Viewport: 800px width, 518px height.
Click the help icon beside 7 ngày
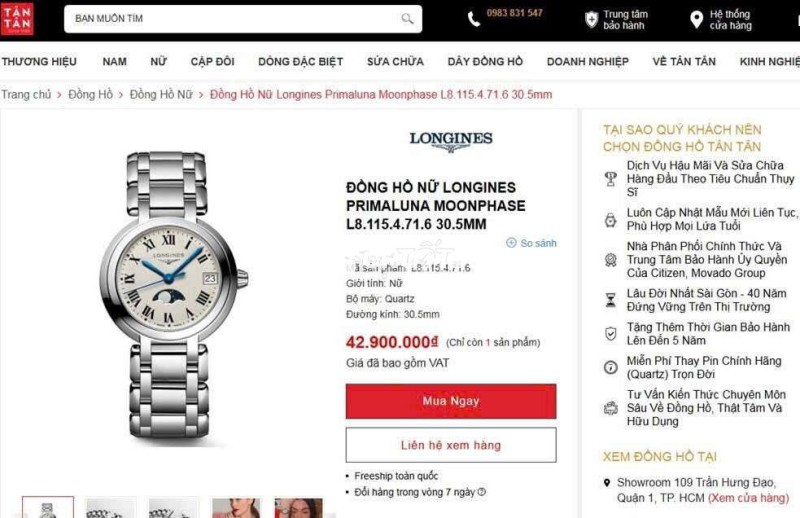(x=482, y=492)
